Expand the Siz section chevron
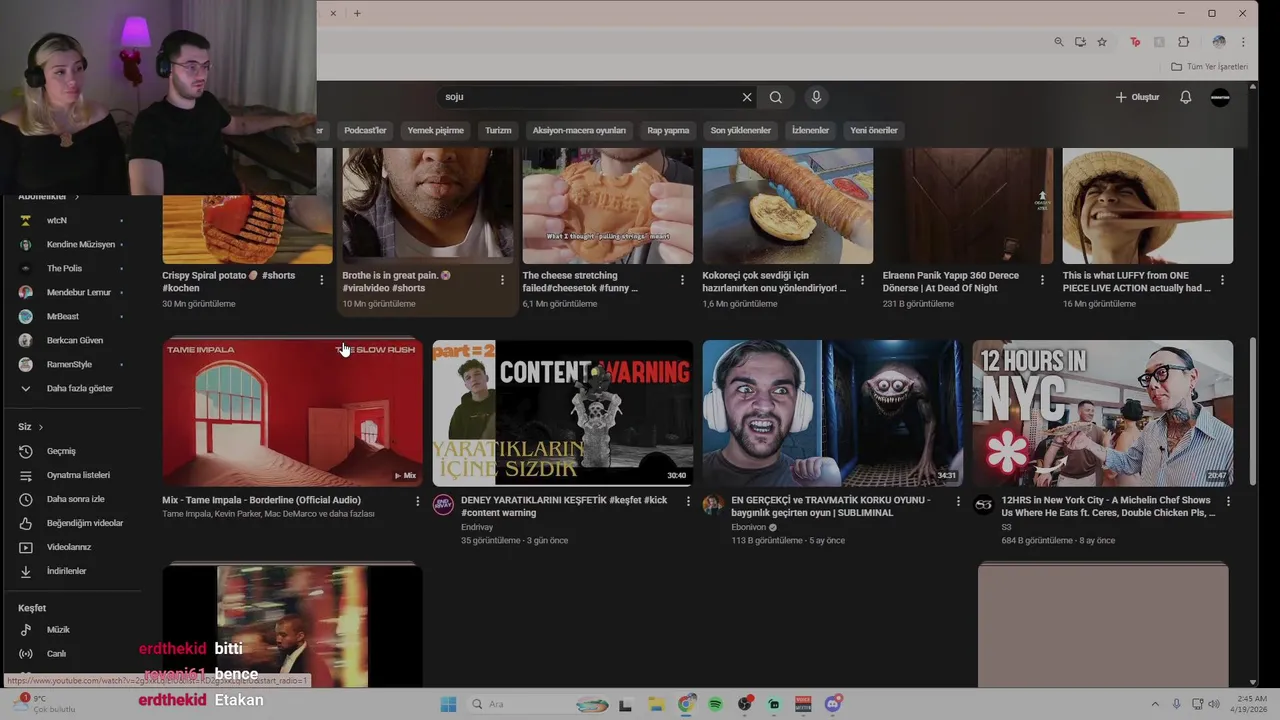 (41, 427)
